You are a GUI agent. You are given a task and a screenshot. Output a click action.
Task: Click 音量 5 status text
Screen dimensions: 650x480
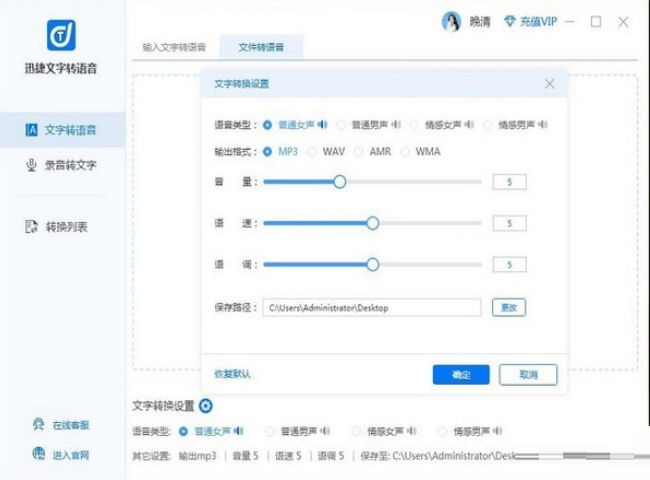click(245, 456)
